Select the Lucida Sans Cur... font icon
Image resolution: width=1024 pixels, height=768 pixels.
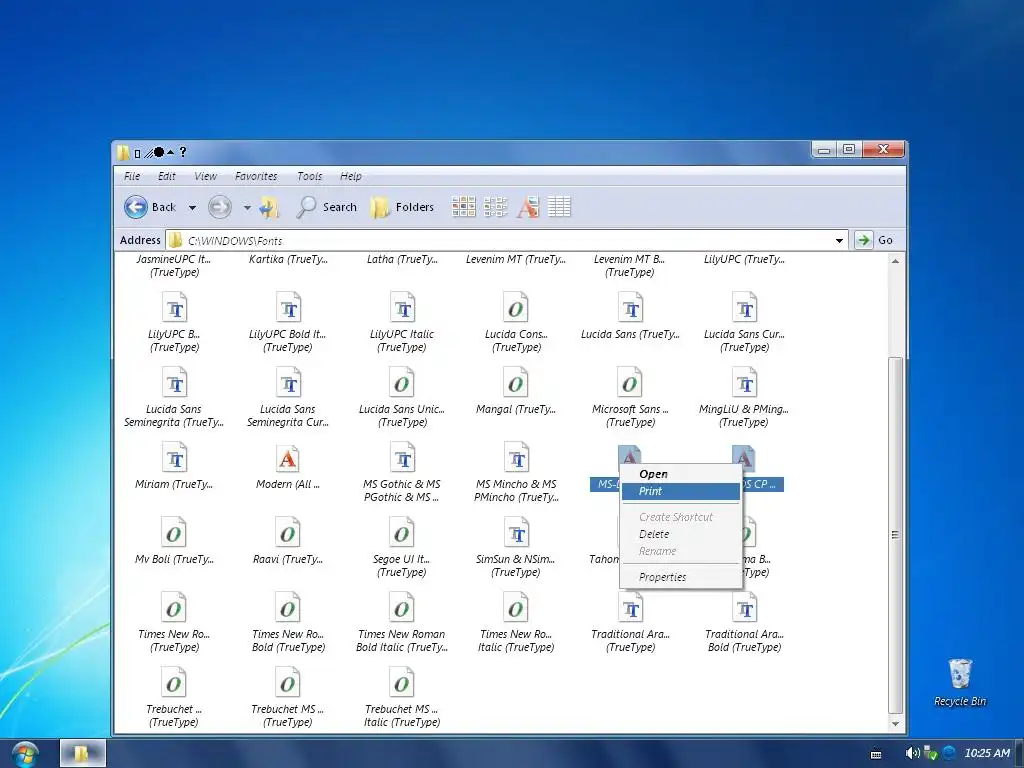(x=744, y=307)
